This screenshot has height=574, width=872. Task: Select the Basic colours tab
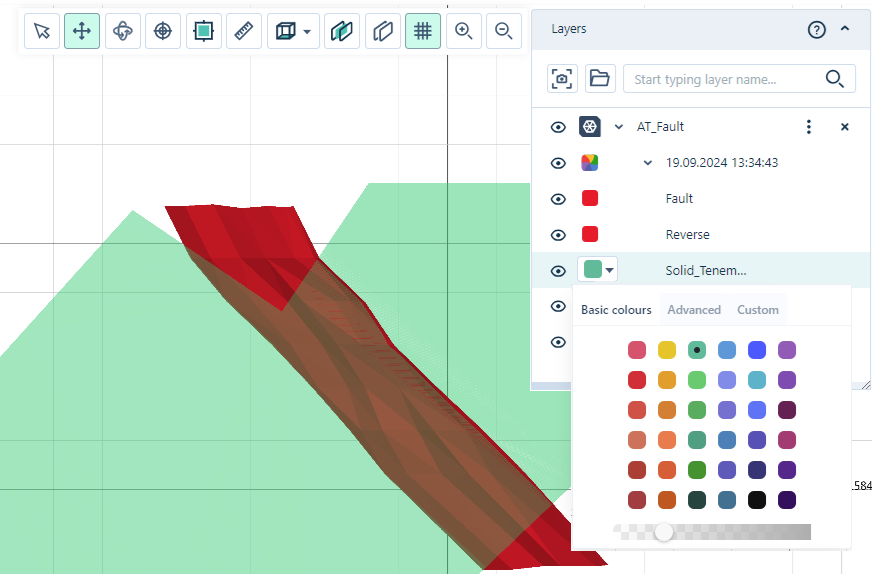[616, 310]
